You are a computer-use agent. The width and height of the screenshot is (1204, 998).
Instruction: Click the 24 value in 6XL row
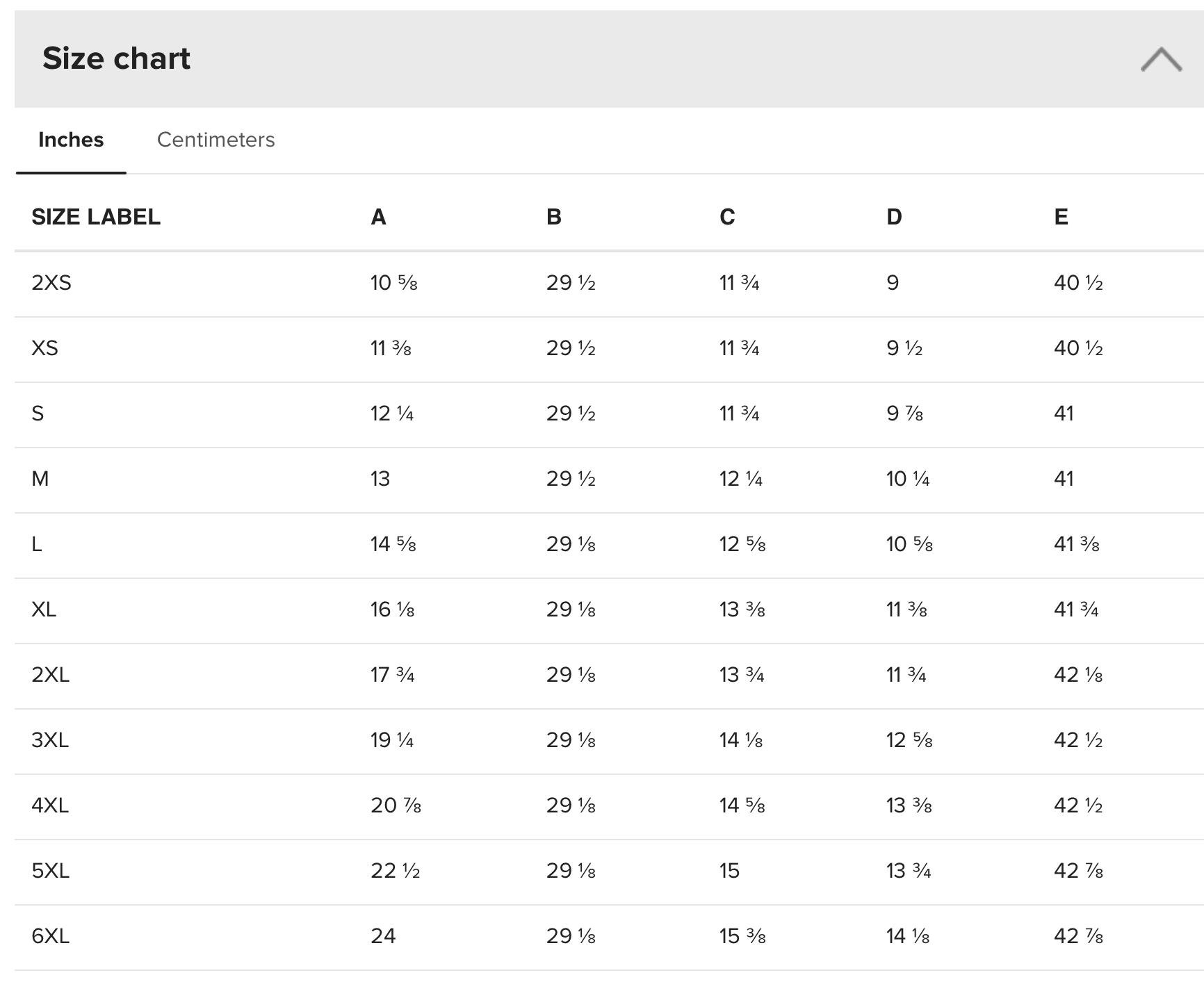point(383,936)
